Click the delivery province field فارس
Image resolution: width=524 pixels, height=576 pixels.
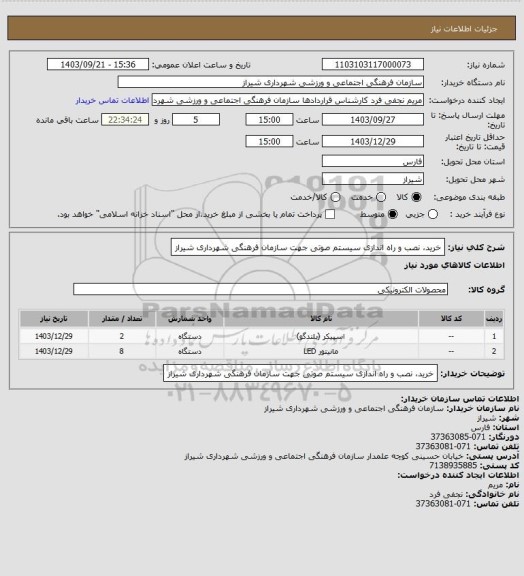[373, 161]
